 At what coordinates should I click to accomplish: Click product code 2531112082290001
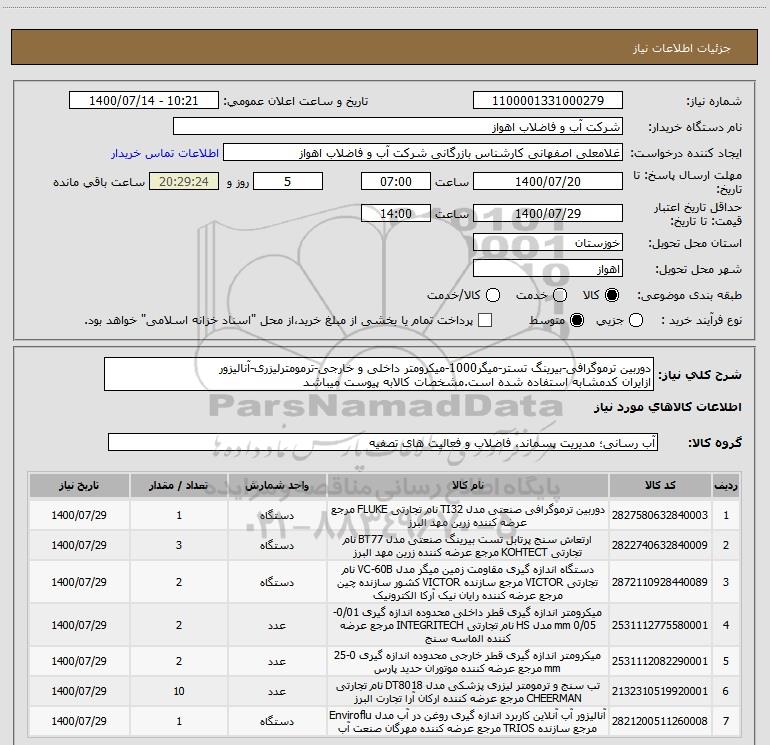[x=660, y=661]
